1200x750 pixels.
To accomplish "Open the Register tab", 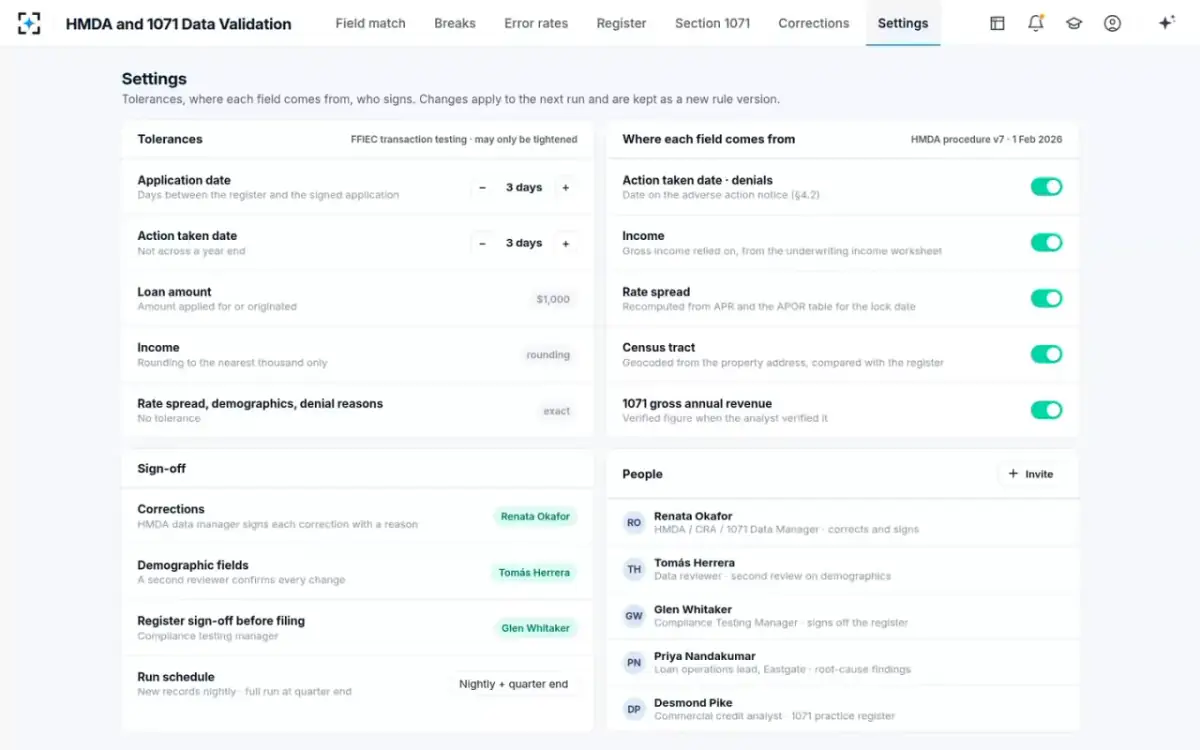I will tap(621, 23).
